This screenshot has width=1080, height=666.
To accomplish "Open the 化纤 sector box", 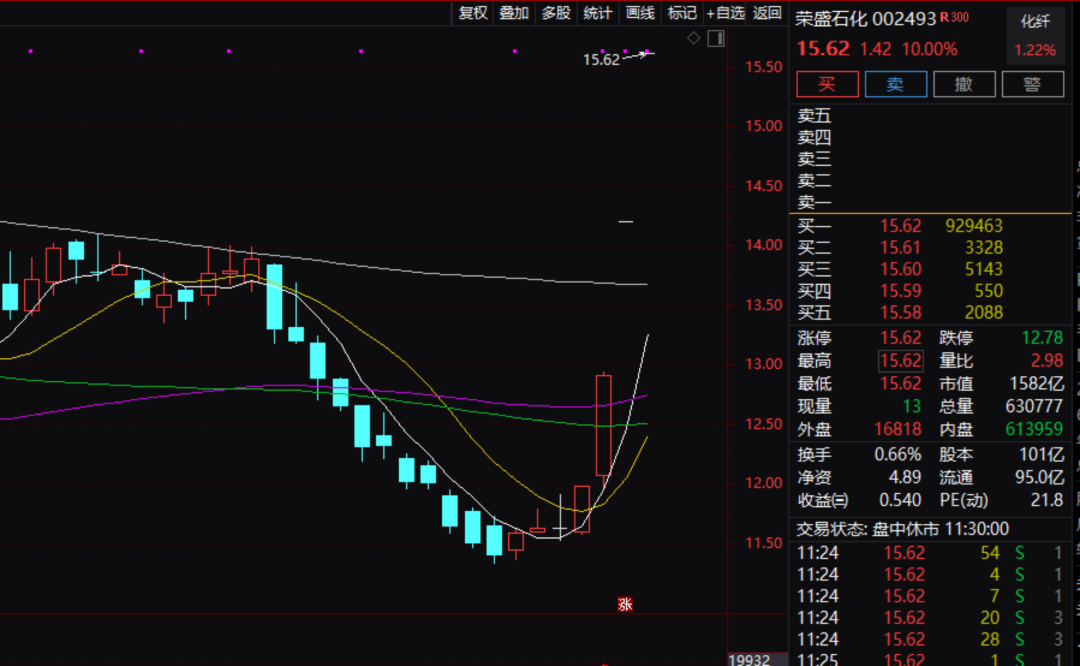I will pos(1035,35).
